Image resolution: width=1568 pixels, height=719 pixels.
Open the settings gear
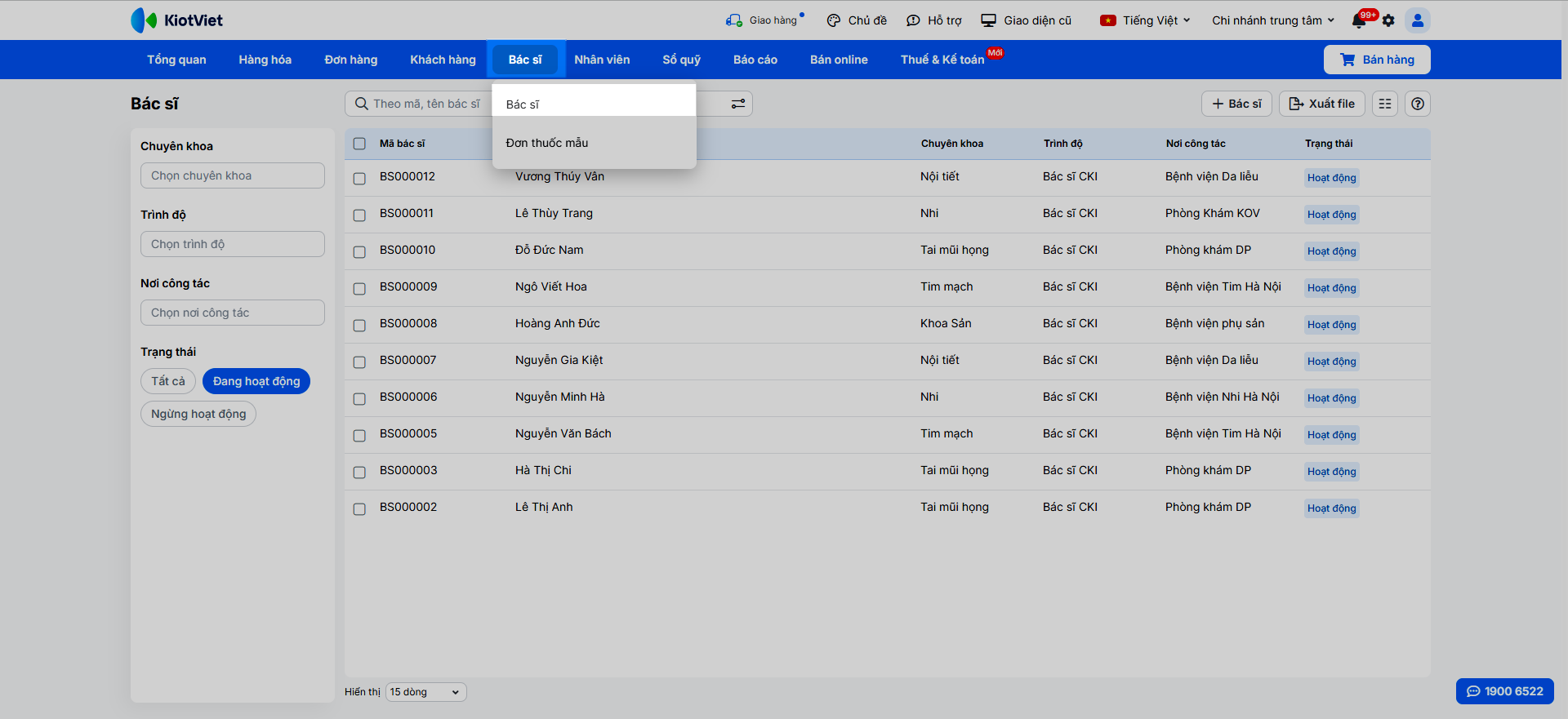(1388, 20)
